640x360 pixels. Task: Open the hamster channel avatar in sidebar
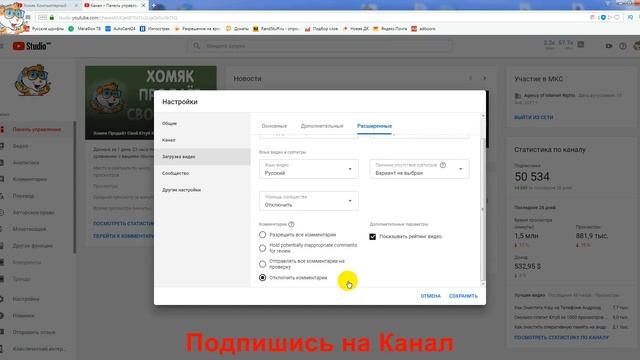(33, 80)
